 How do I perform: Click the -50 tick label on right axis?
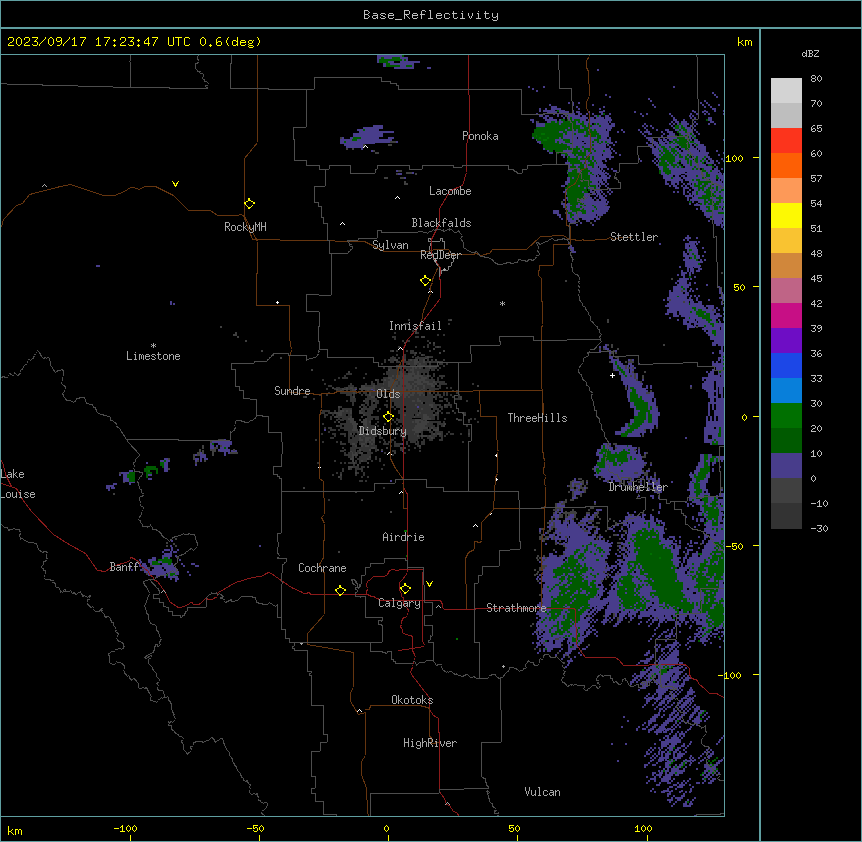pos(734,546)
